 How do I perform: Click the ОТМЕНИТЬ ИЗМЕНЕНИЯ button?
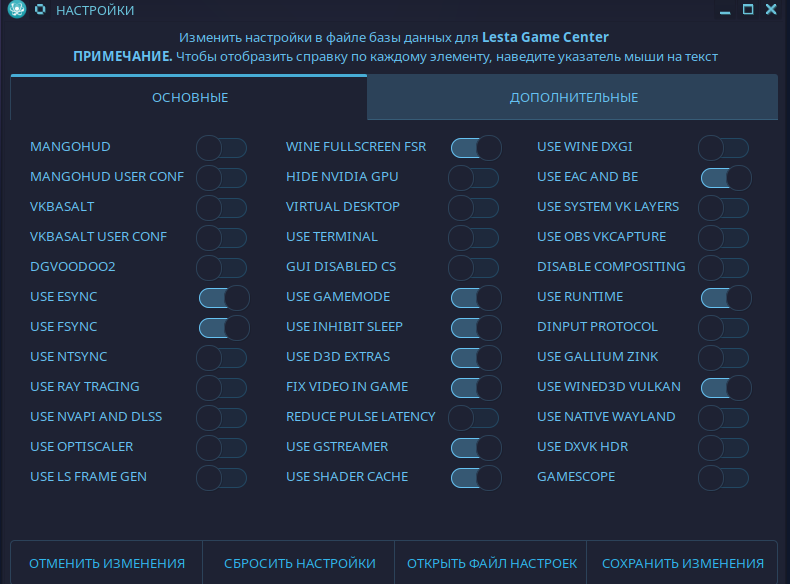tap(107, 563)
